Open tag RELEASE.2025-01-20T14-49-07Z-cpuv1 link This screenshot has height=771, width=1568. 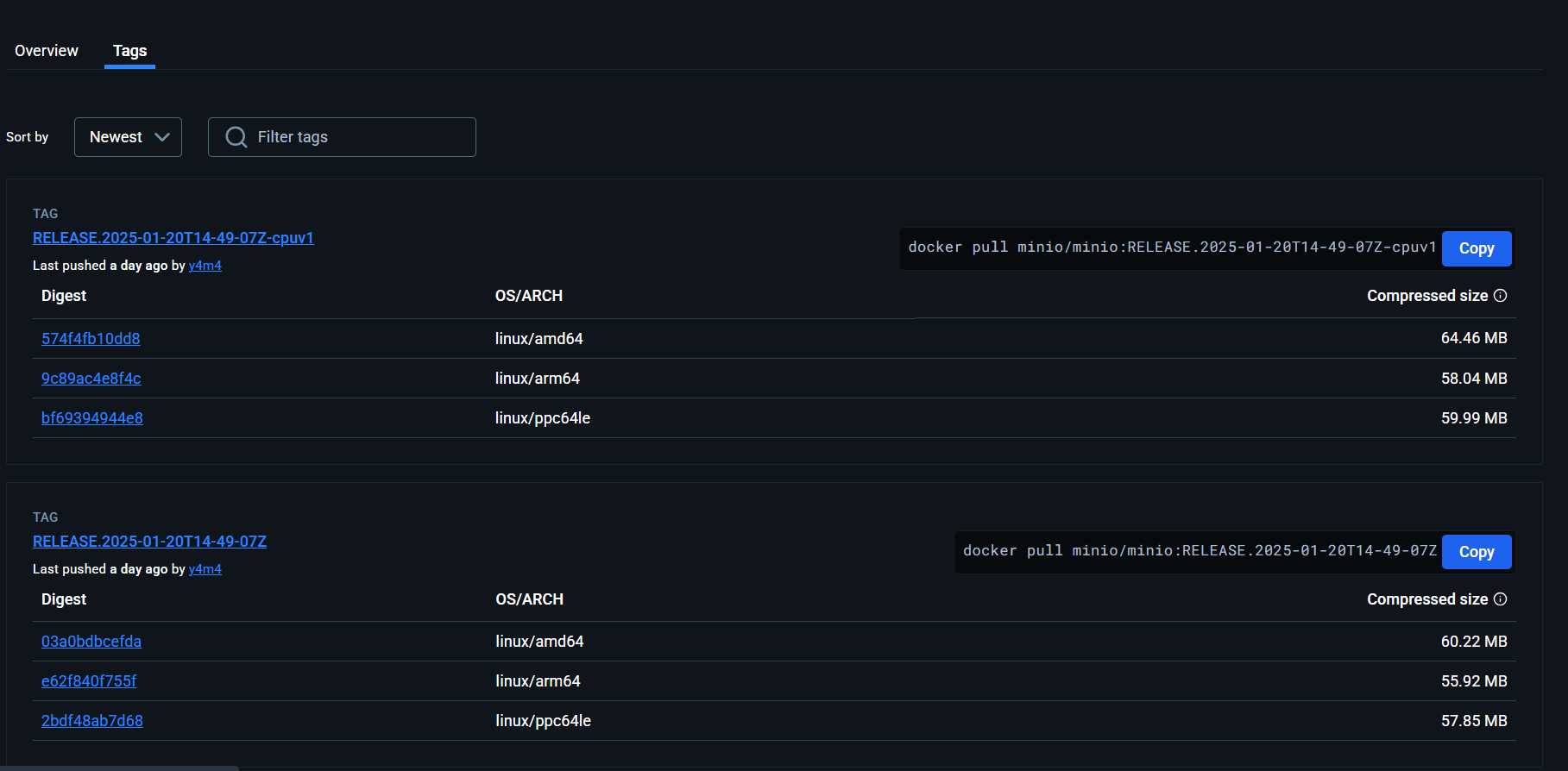coord(173,238)
